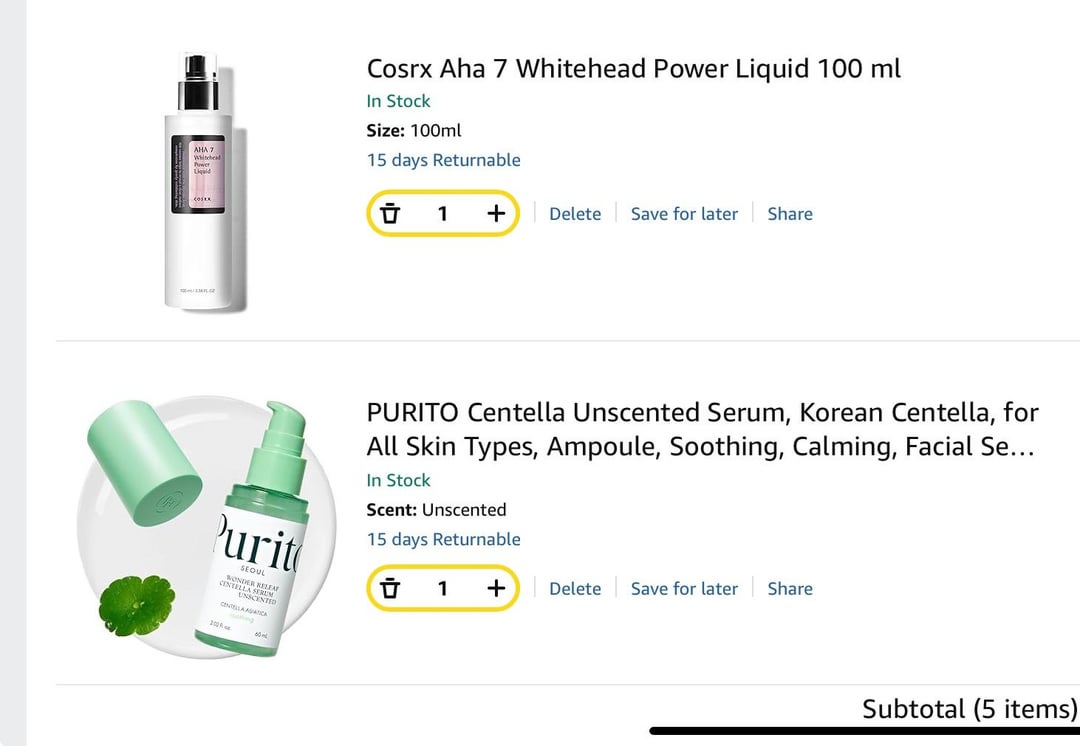Delete the PURITO Centella Unscented Serum

pos(575,589)
